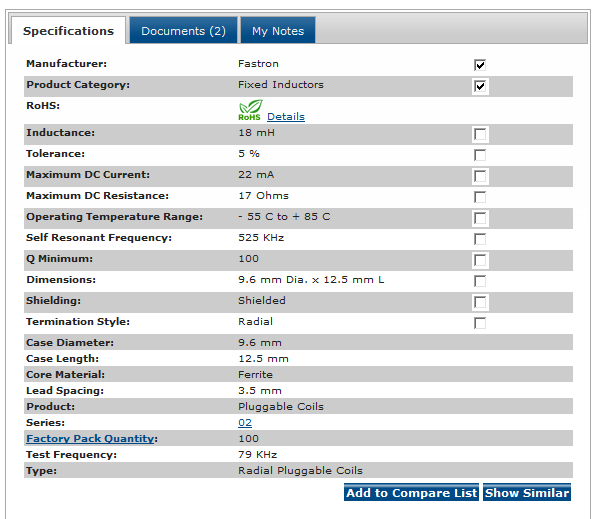Open the RoHS Details link
This screenshot has width=595, height=519.
point(286,116)
